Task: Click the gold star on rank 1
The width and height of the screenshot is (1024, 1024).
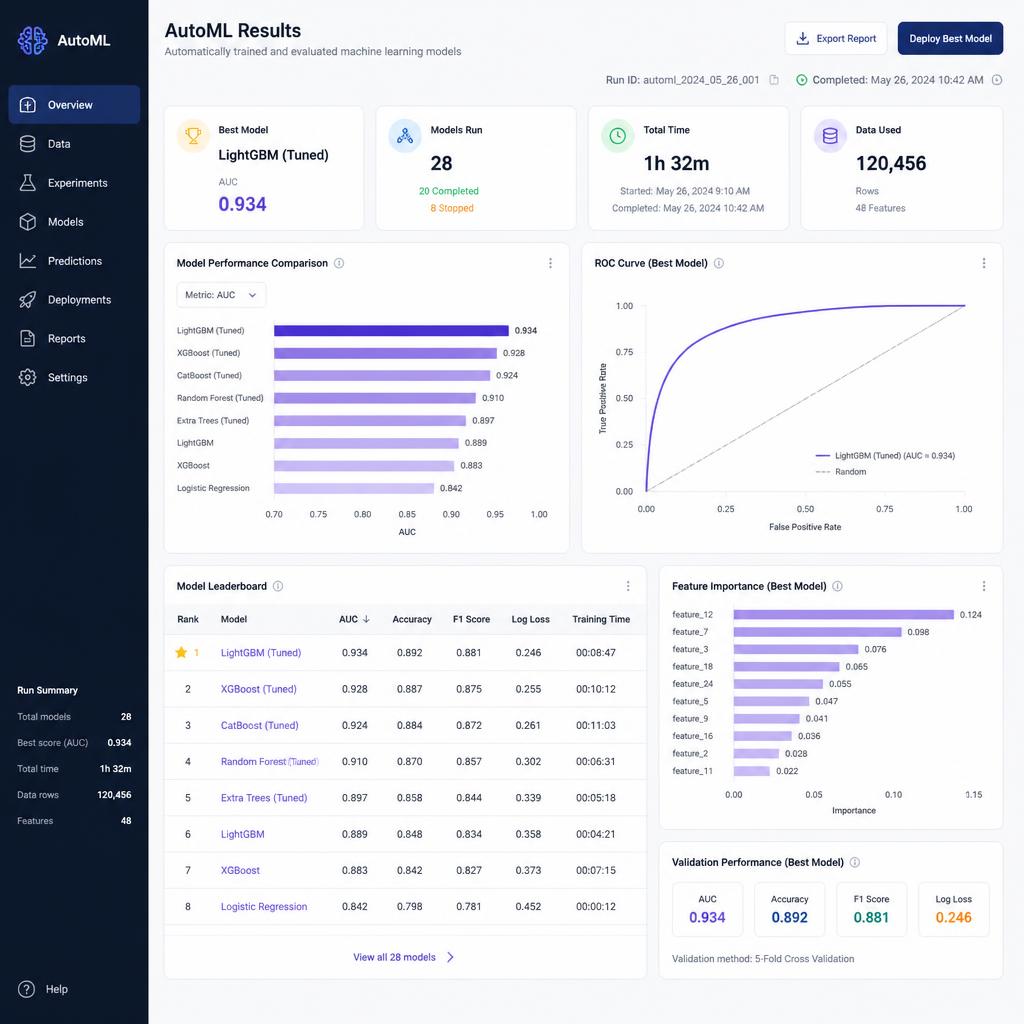Action: click(x=181, y=652)
